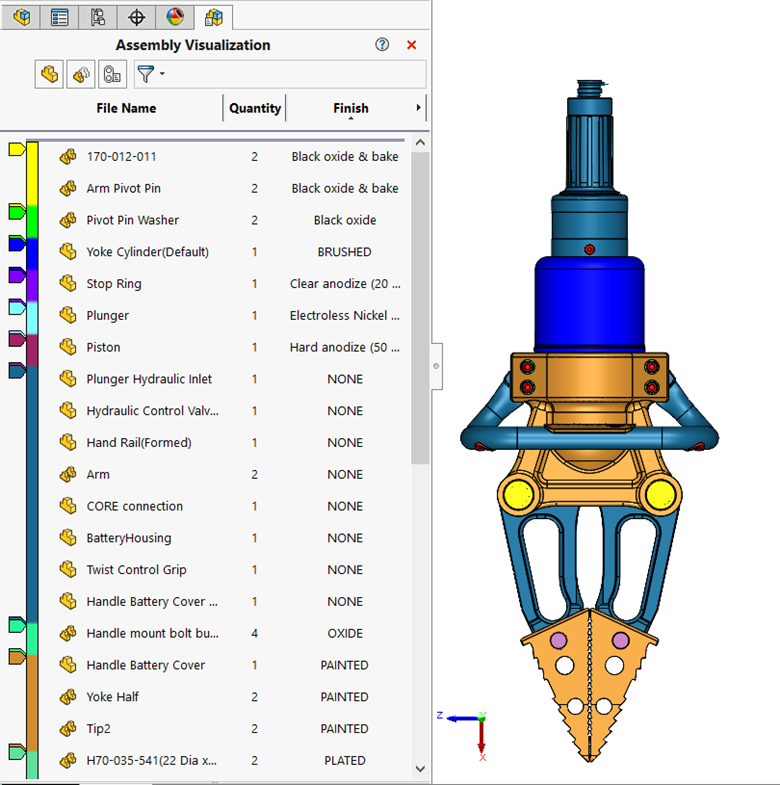Click the CORE connection part icon

[68, 506]
